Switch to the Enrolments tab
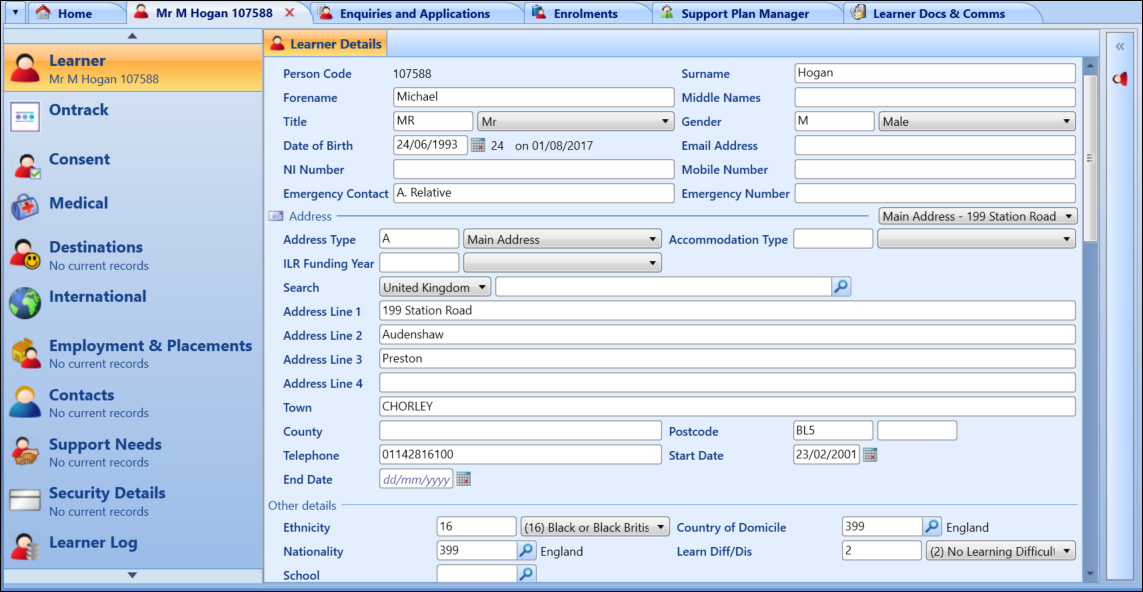 pos(587,14)
